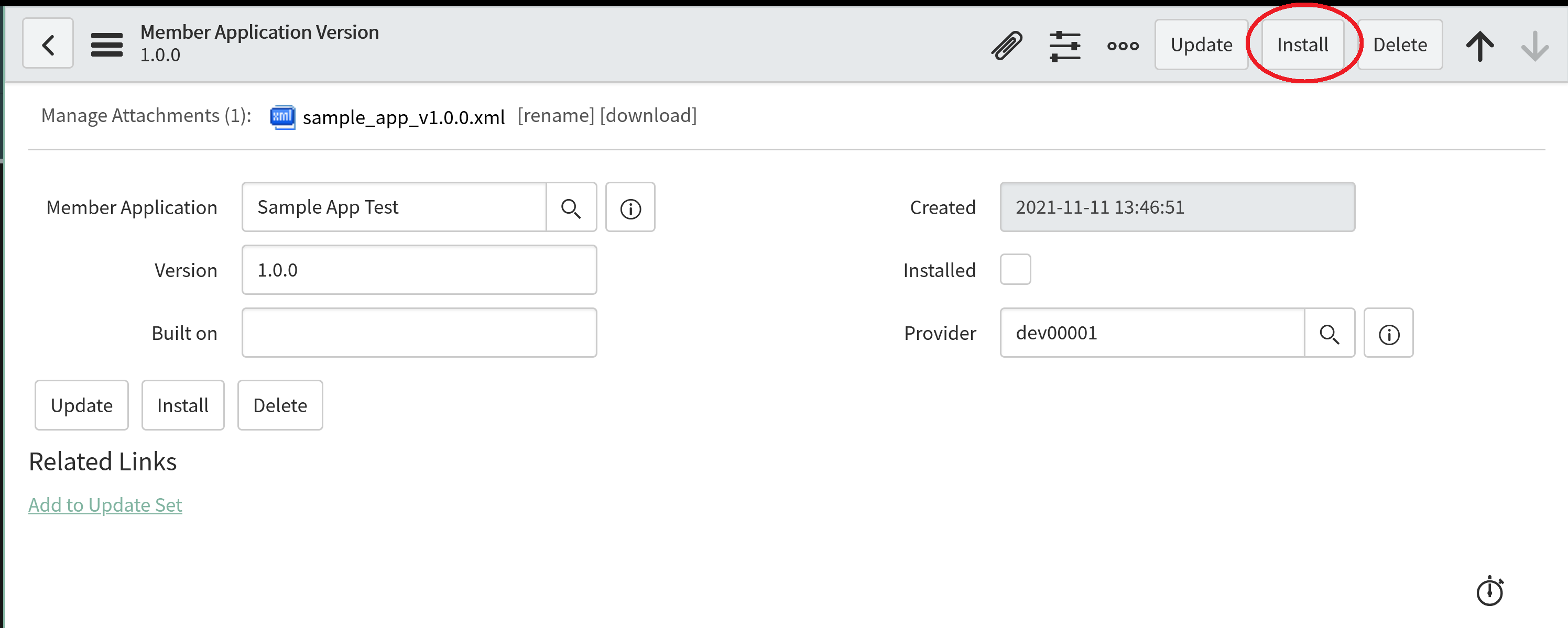Toggle the Installed checkbox
Viewport: 1568px width, 628px height.
click(x=1015, y=270)
